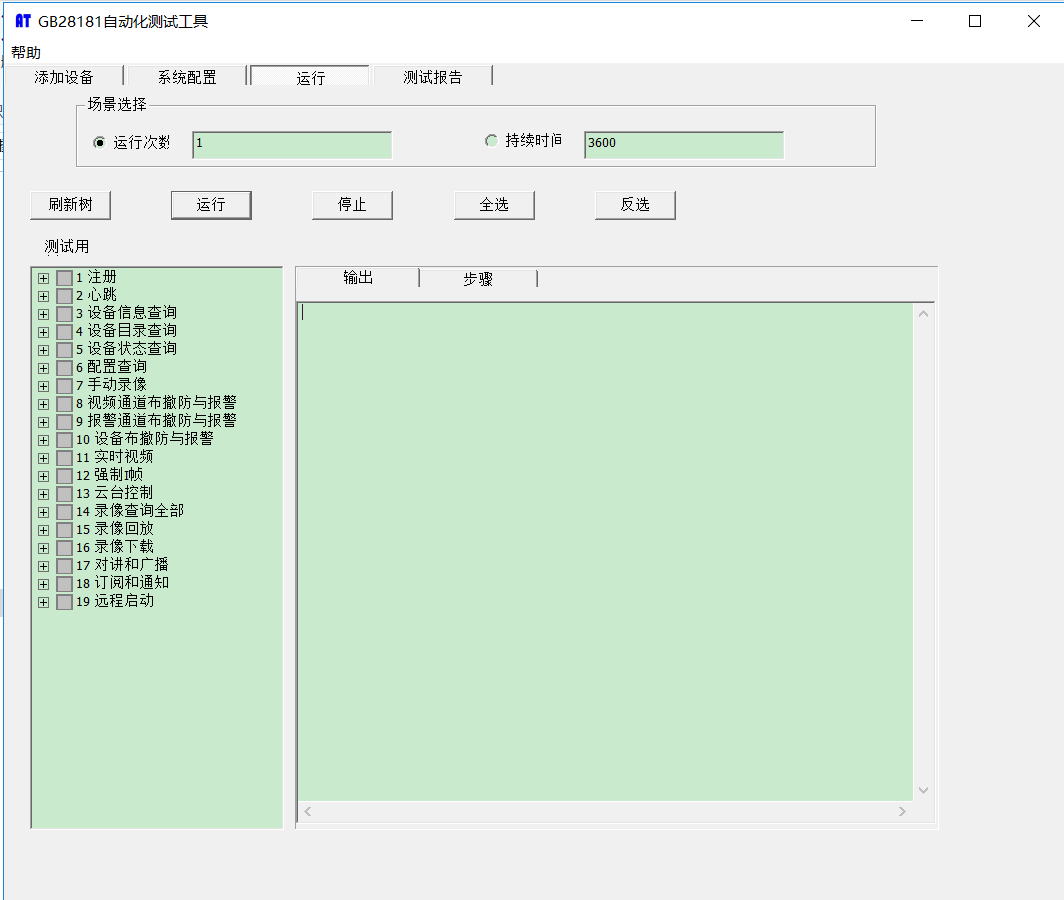Click the output pane scroll left arrow
Image resolution: width=1064 pixels, height=900 pixels.
(x=307, y=812)
